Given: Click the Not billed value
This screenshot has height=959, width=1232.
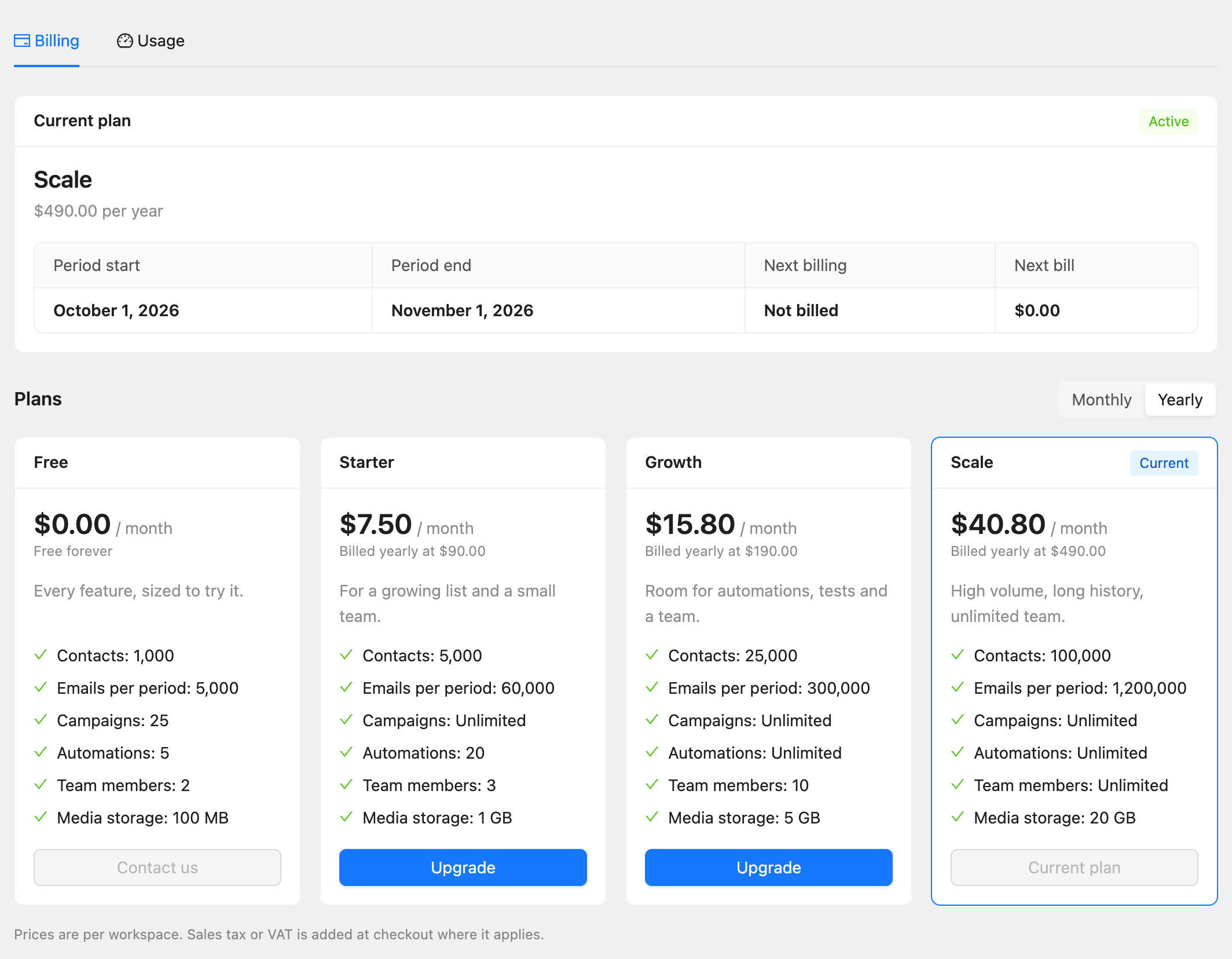Looking at the screenshot, I should click(801, 310).
